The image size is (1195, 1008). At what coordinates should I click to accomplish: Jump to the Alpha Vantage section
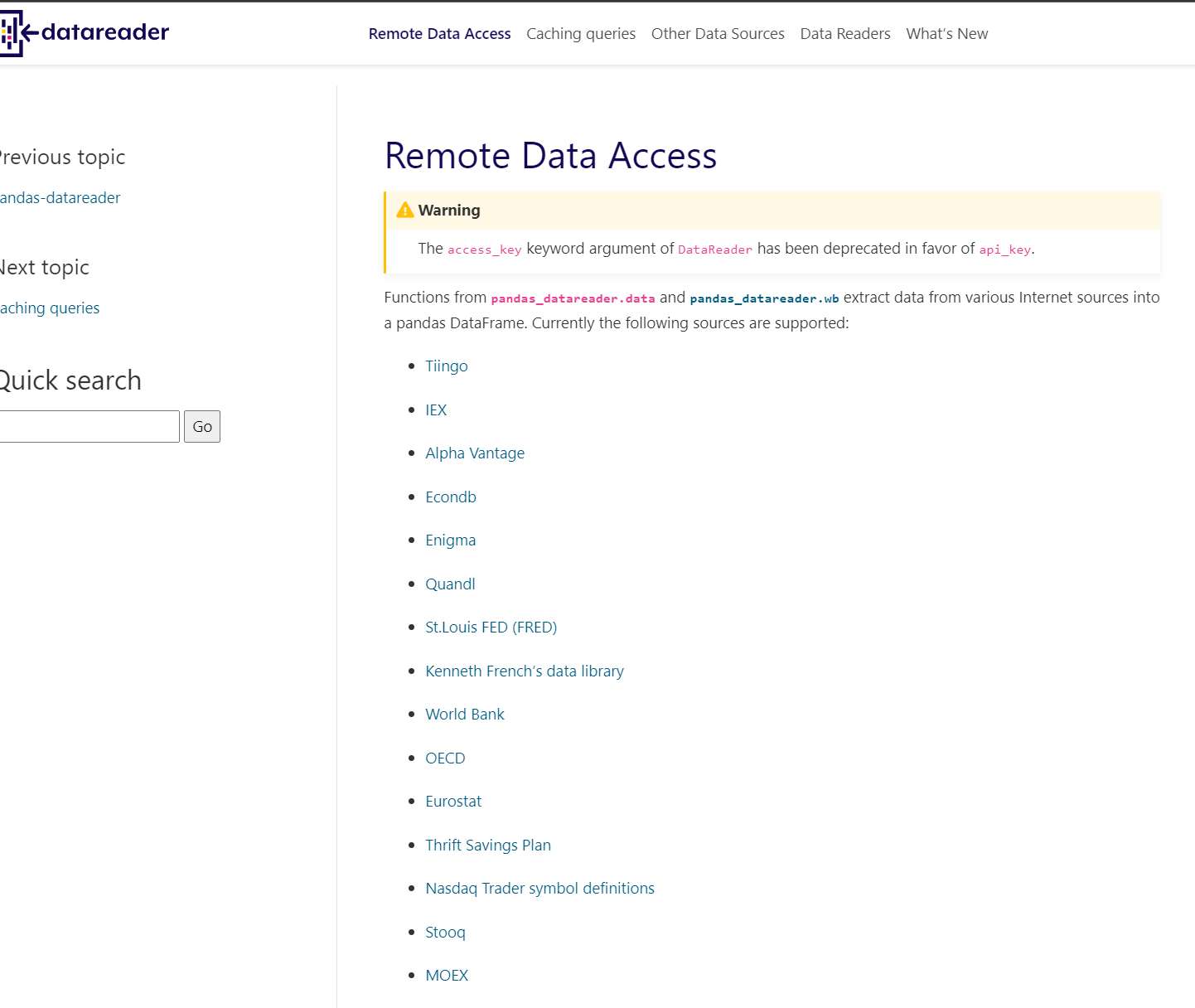(475, 453)
